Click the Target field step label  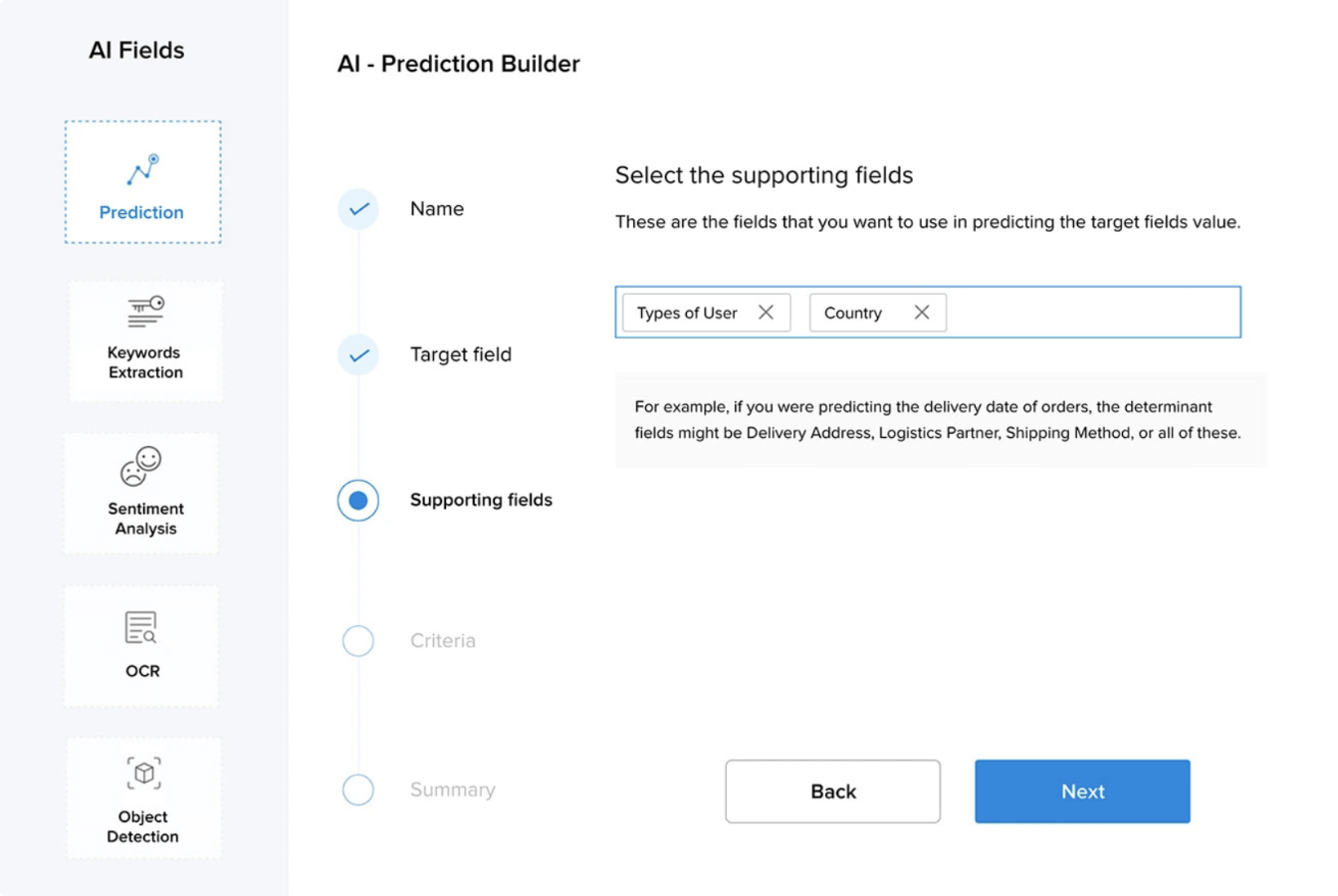coord(461,354)
